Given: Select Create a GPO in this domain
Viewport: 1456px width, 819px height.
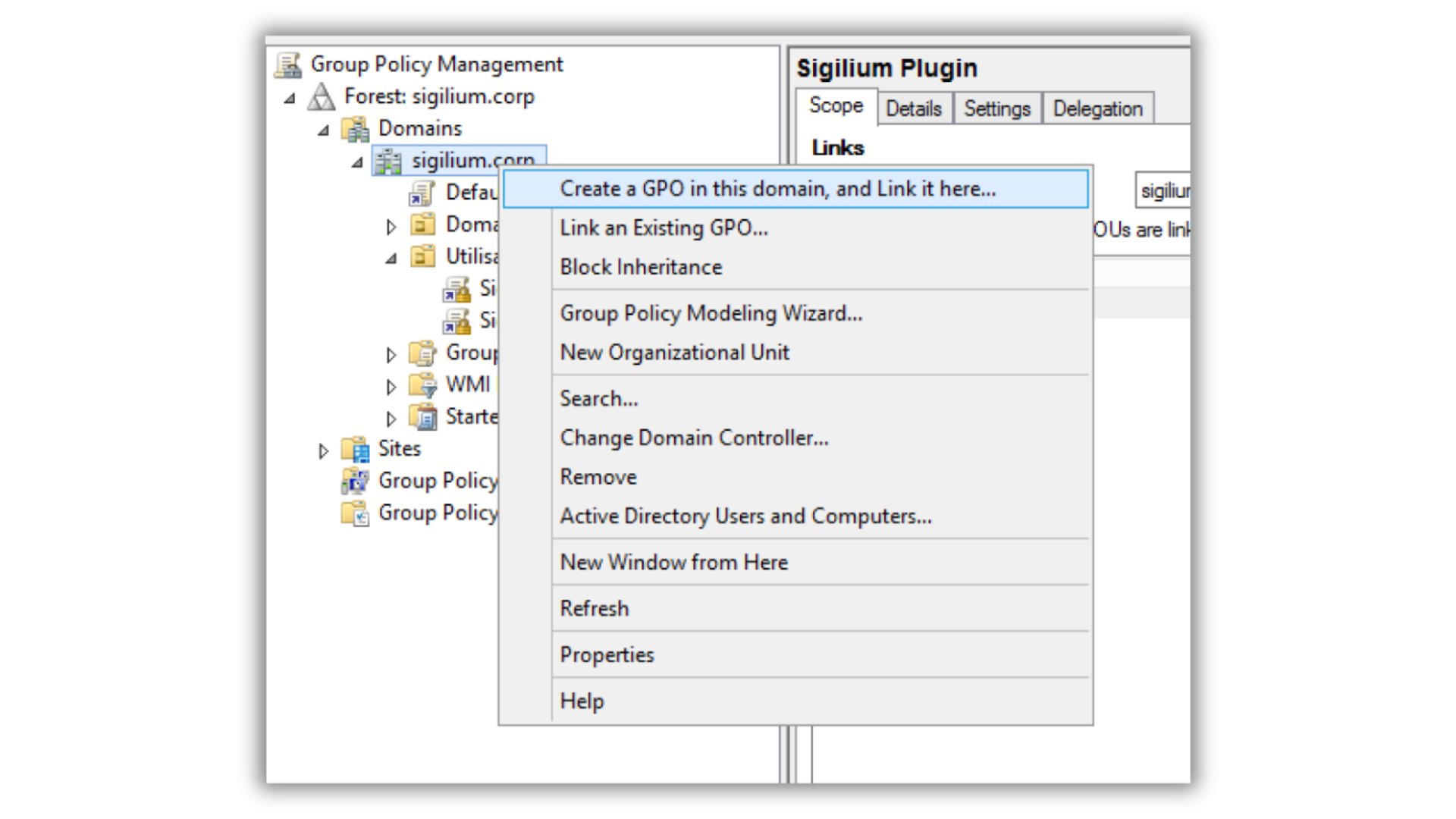Looking at the screenshot, I should coord(777,189).
